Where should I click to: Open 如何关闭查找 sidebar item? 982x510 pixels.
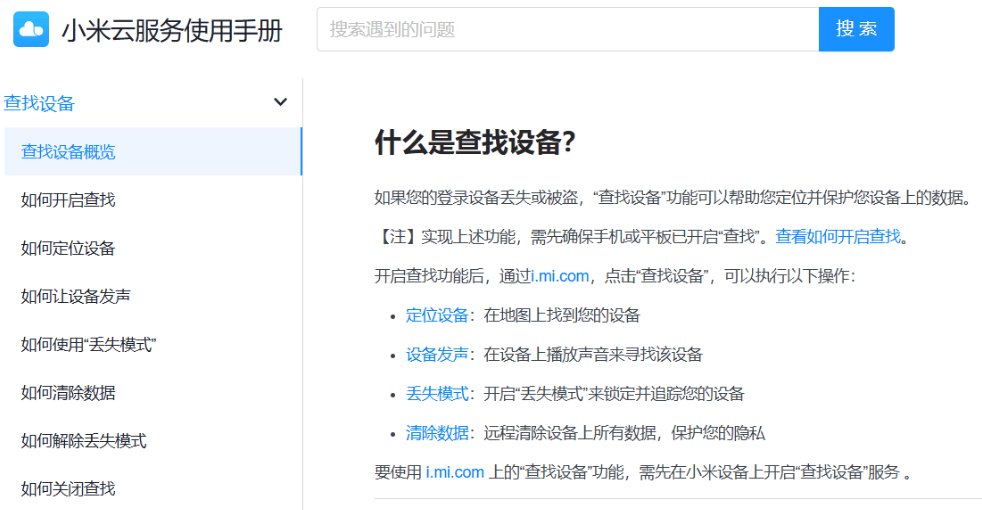point(153,488)
